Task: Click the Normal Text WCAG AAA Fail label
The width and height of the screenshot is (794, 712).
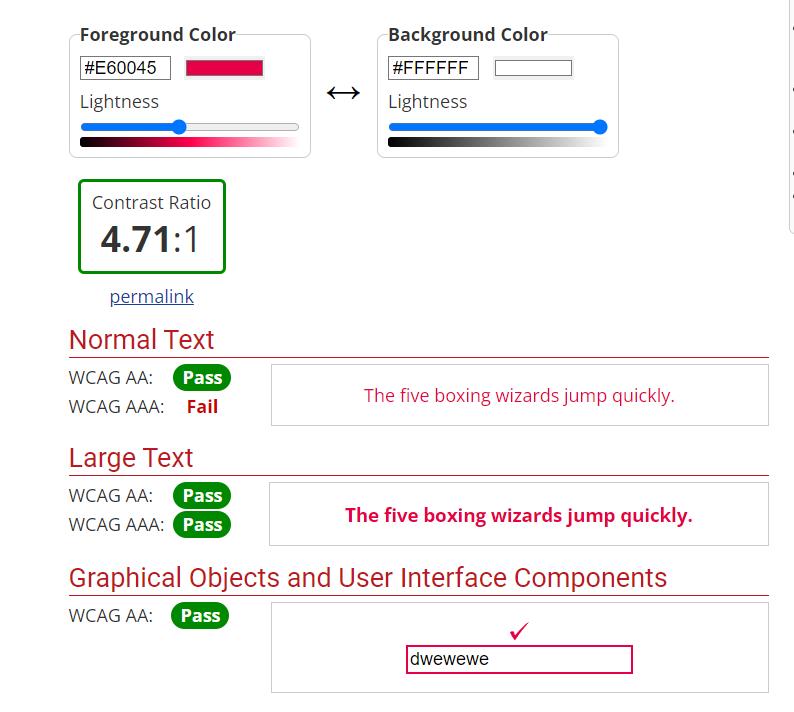Action: point(202,407)
